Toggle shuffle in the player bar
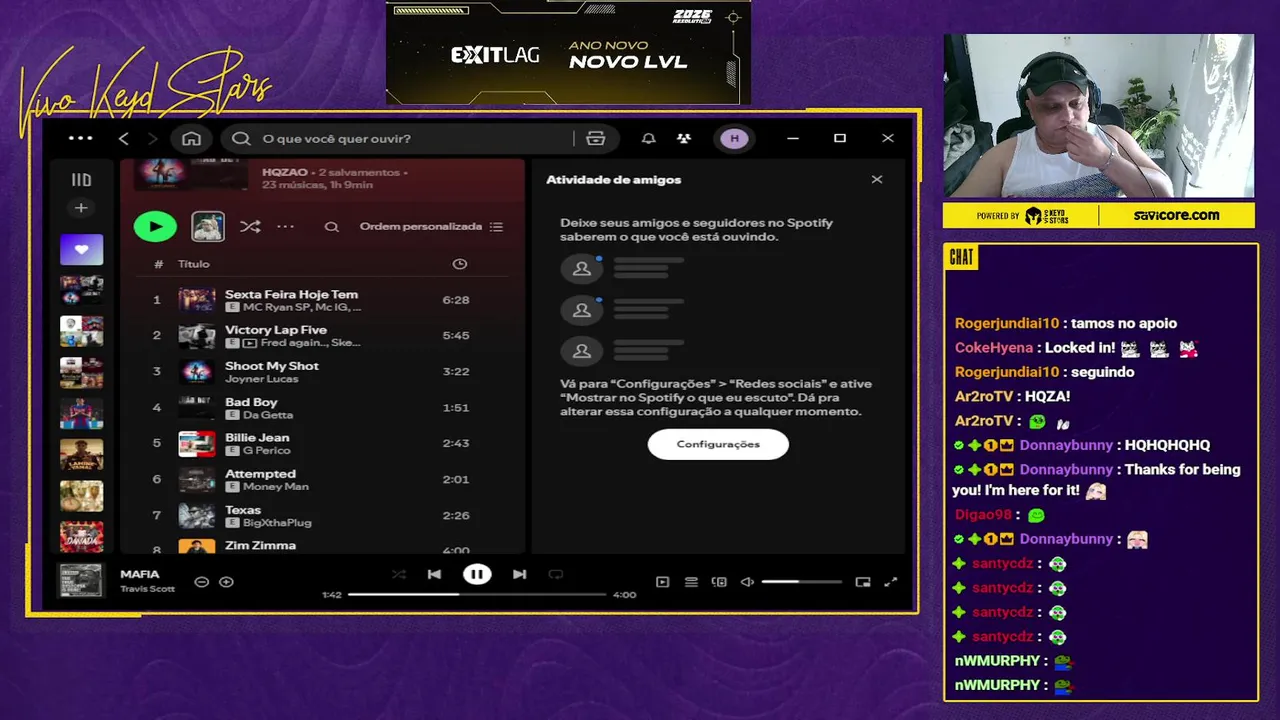 (x=399, y=574)
